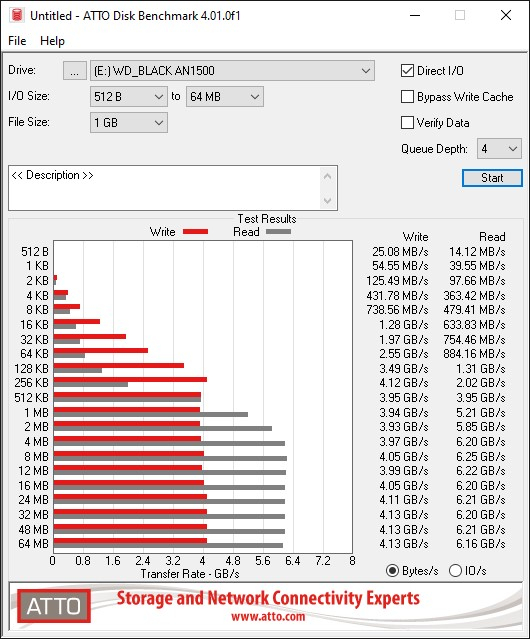The width and height of the screenshot is (530, 639).
Task: Click inside the Description text box
Action: coord(165,188)
